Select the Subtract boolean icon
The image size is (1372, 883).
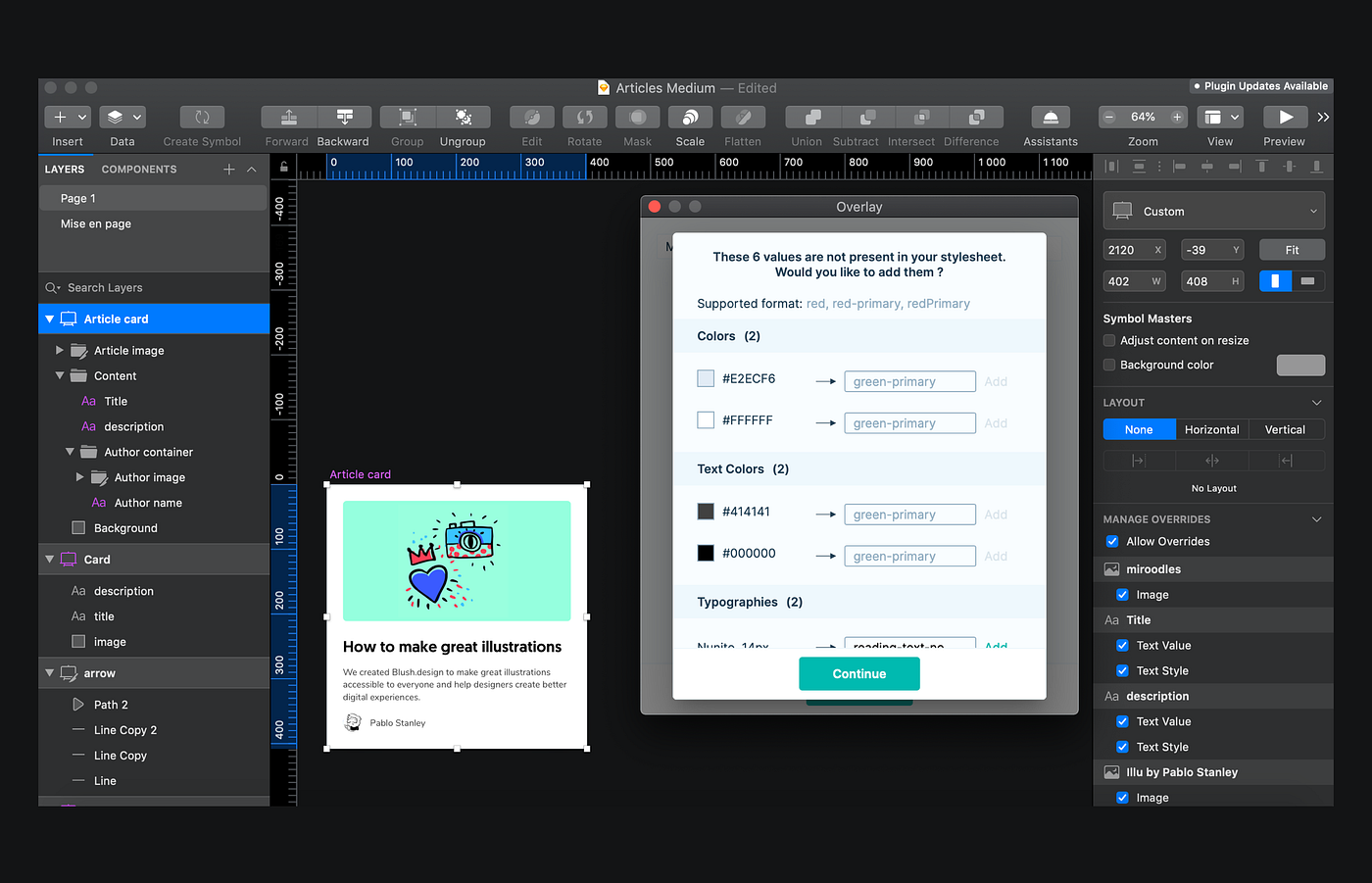[x=856, y=117]
